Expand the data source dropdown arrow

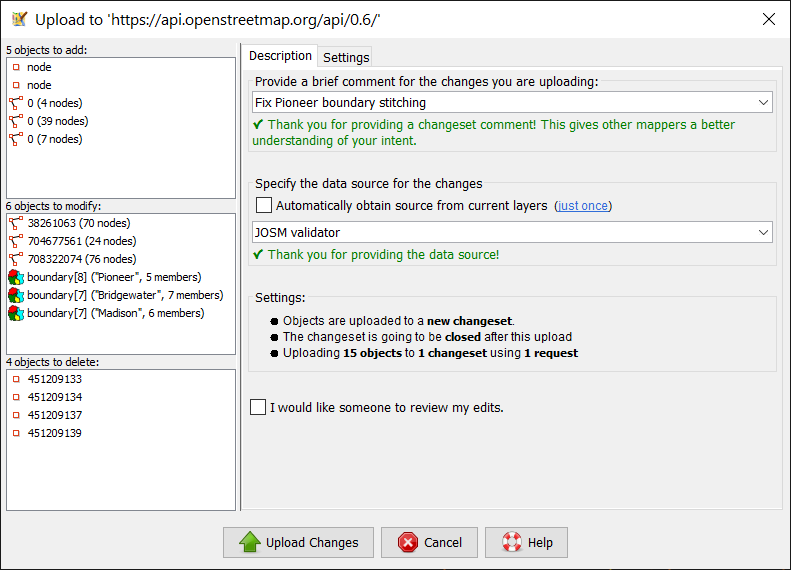[x=764, y=232]
